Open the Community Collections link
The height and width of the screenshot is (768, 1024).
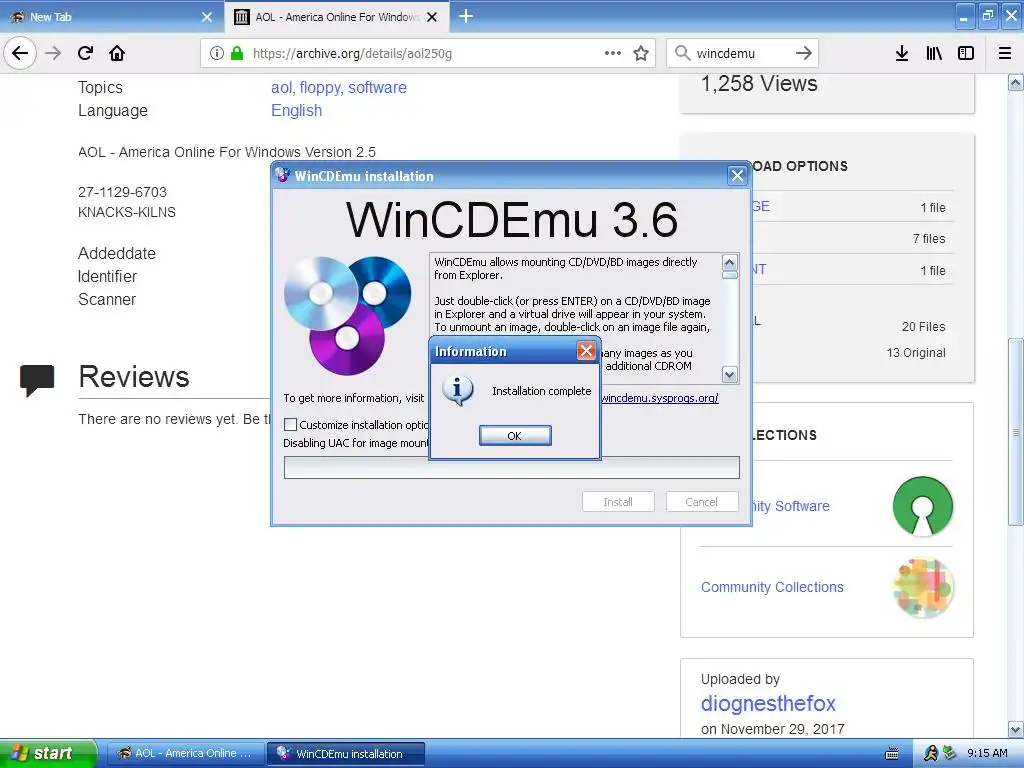pos(772,587)
